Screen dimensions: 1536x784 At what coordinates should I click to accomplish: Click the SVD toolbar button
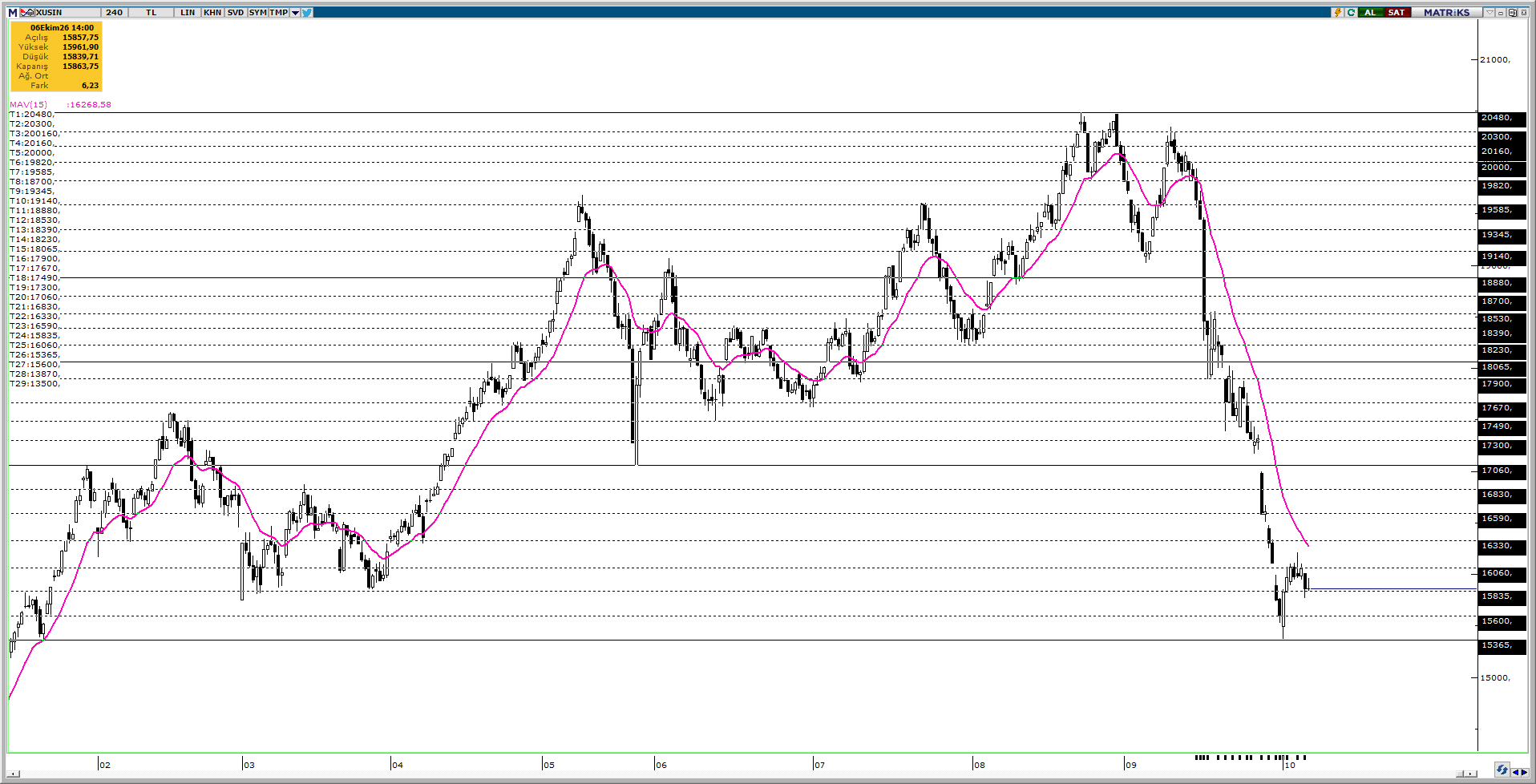point(236,13)
